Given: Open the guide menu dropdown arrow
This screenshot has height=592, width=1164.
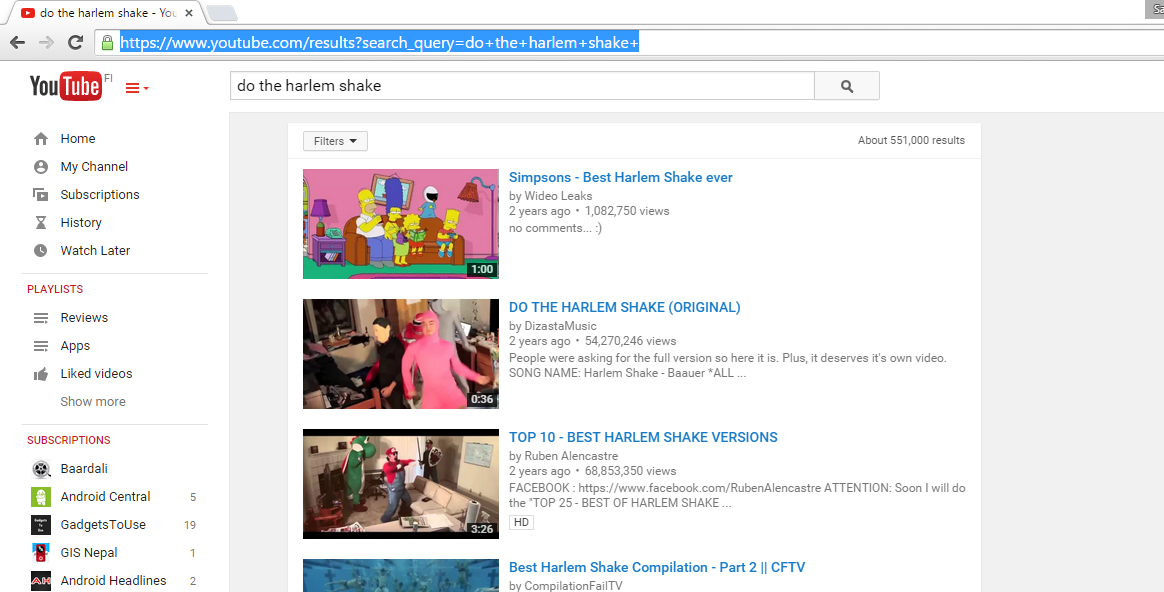Looking at the screenshot, I should (x=146, y=87).
